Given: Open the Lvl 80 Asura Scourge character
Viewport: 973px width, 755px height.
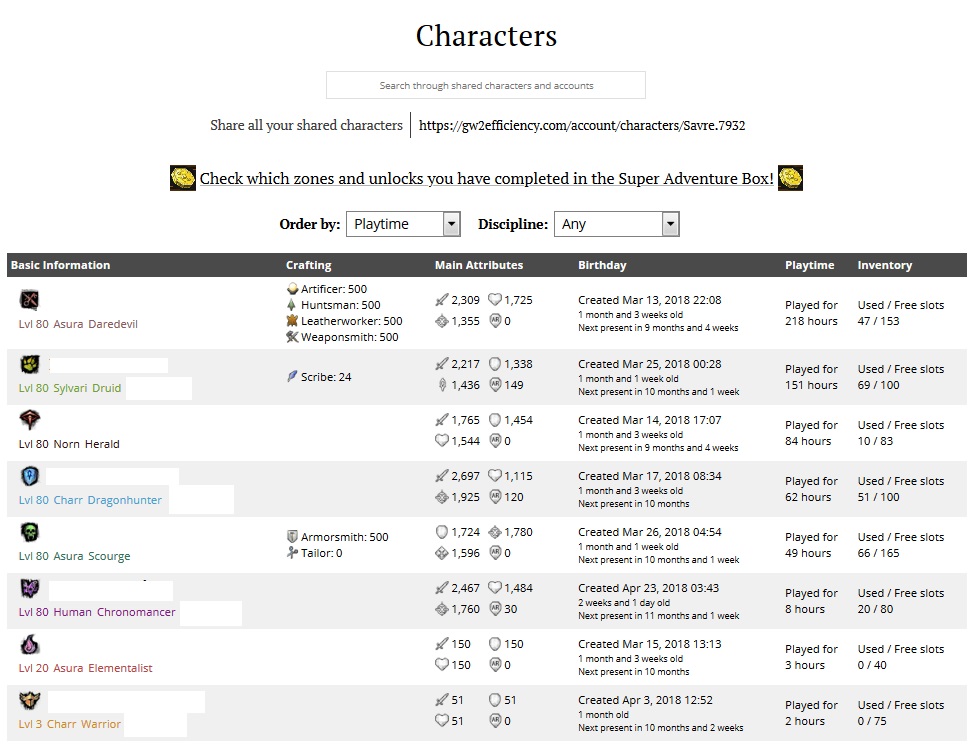Looking at the screenshot, I should click(x=74, y=556).
